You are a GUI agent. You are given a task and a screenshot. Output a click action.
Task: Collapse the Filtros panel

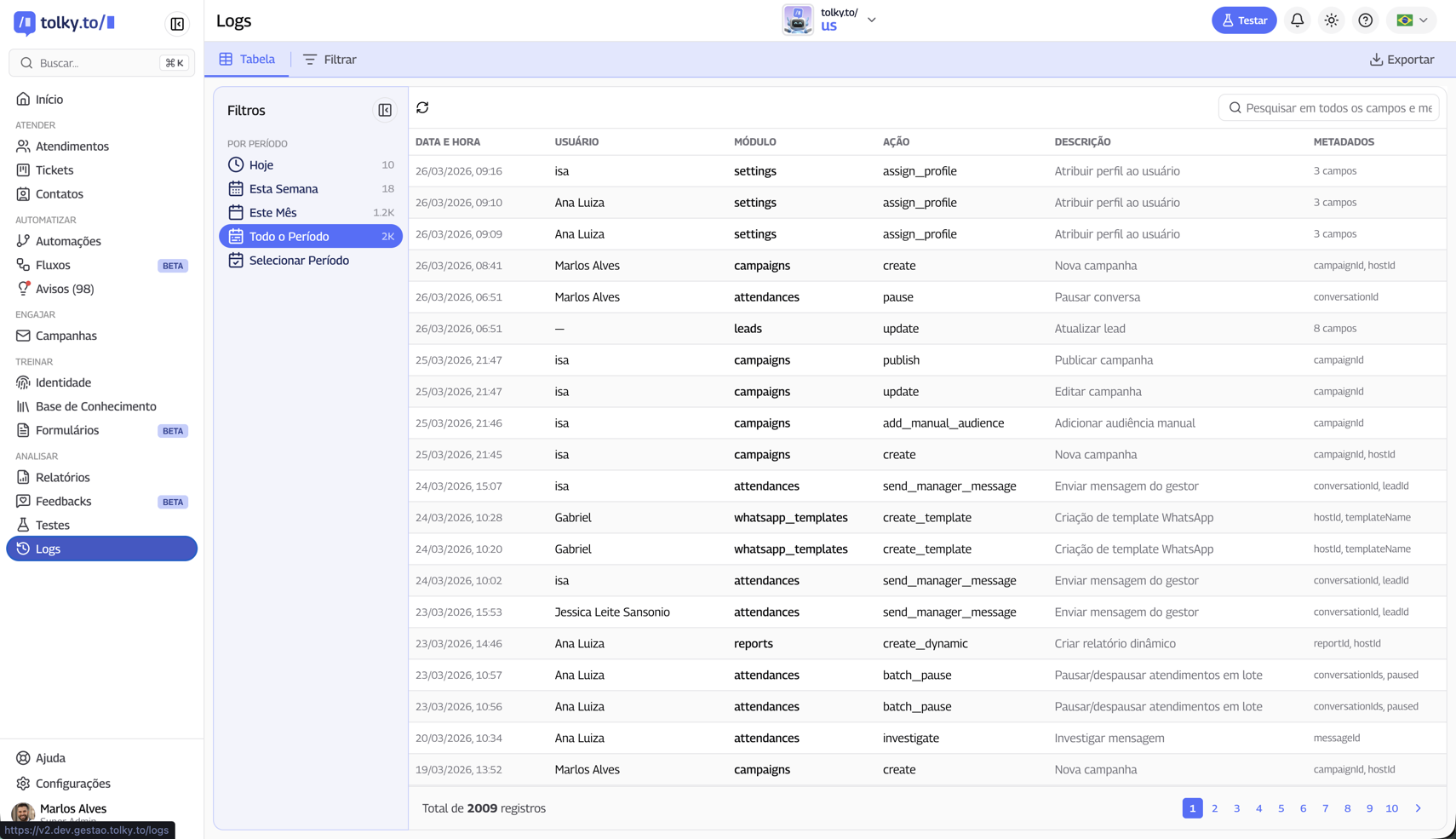coord(385,110)
